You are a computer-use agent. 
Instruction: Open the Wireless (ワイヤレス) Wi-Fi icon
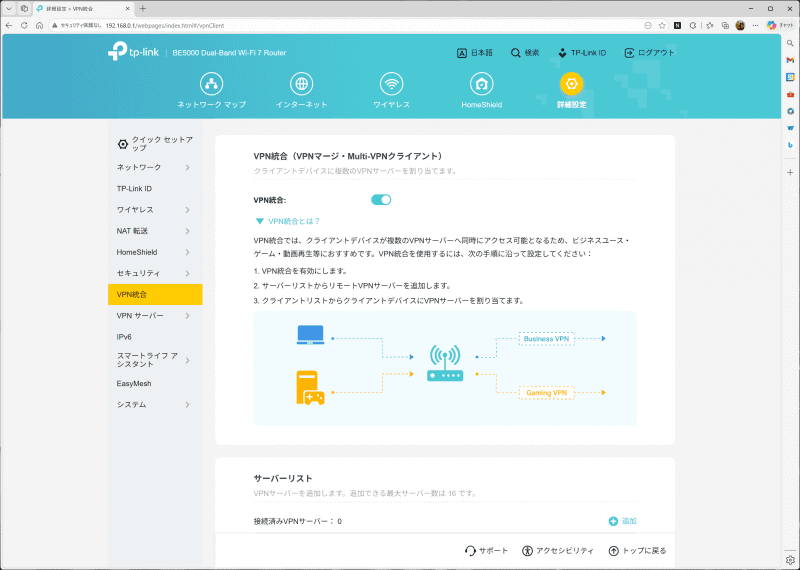click(x=391, y=84)
